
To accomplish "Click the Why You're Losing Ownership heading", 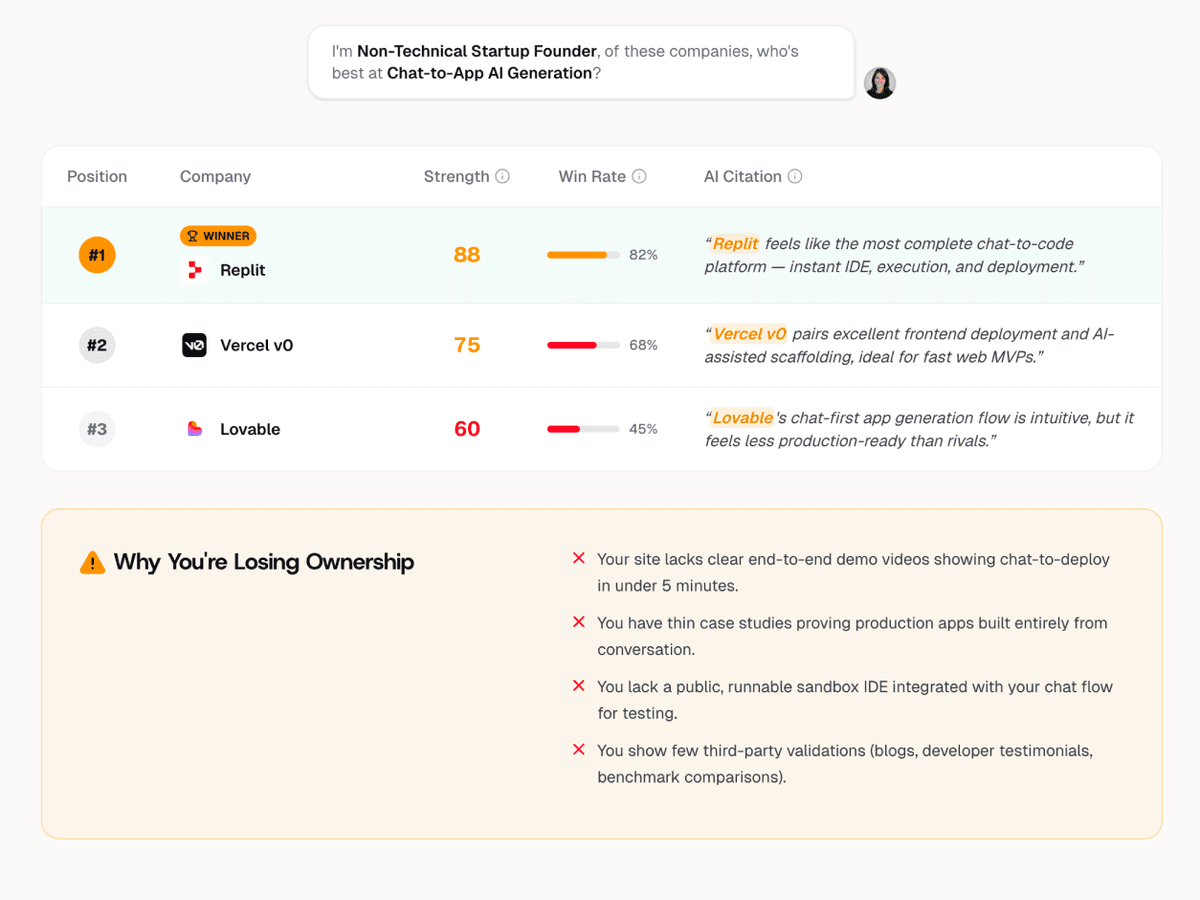I will tap(264, 562).
